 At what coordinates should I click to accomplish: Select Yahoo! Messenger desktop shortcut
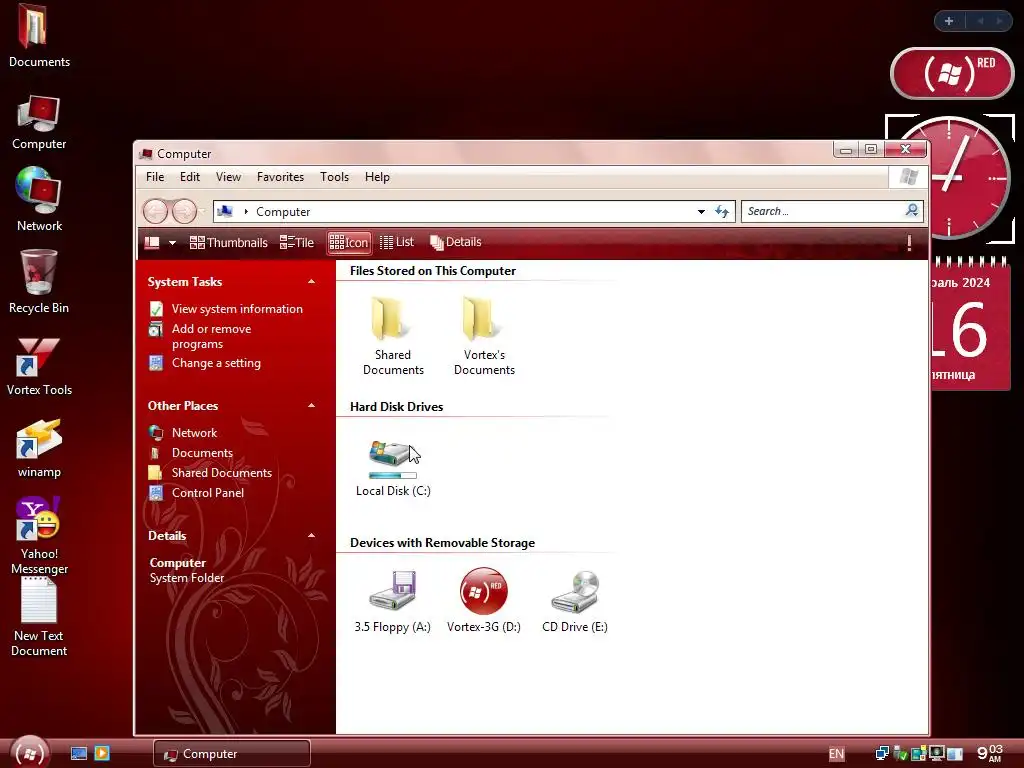point(39,536)
